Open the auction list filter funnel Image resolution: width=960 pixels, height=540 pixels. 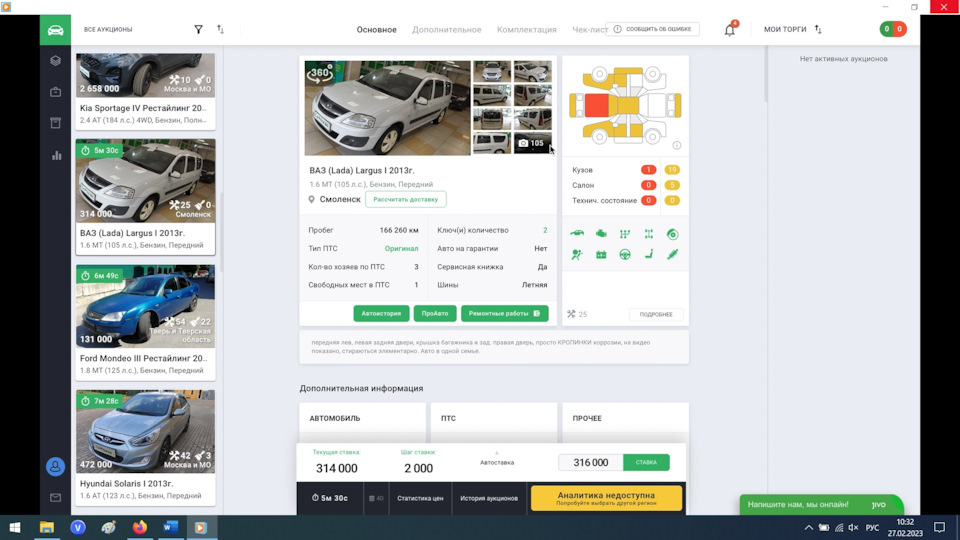click(198, 29)
